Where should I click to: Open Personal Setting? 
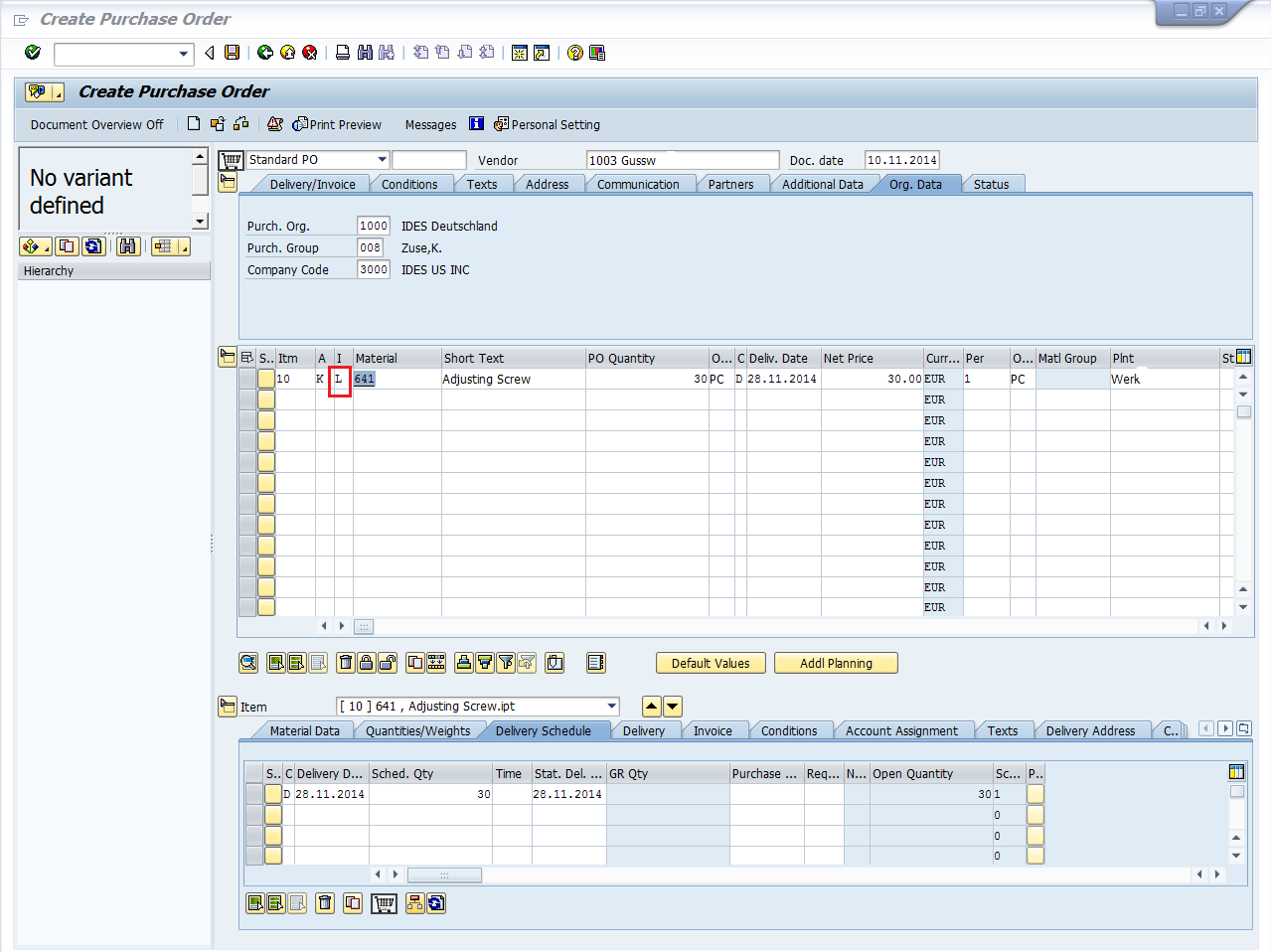tap(547, 125)
